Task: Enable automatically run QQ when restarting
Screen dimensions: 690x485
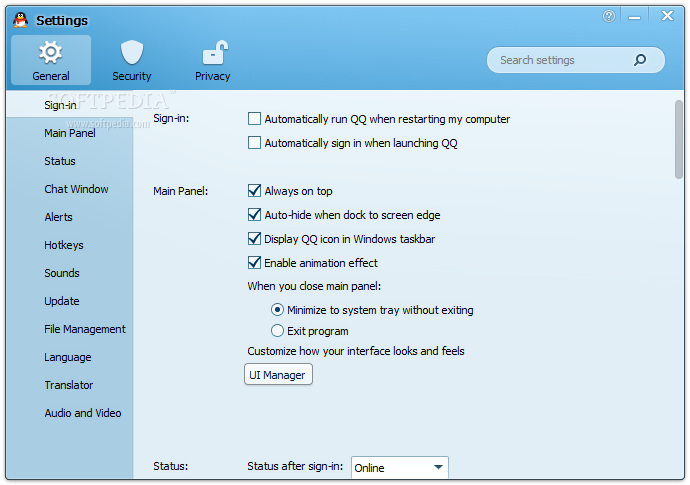Action: tap(254, 119)
